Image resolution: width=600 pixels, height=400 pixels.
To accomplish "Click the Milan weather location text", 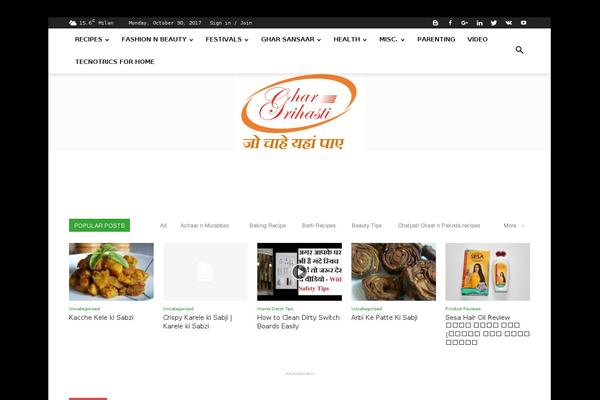I will (x=106, y=23).
